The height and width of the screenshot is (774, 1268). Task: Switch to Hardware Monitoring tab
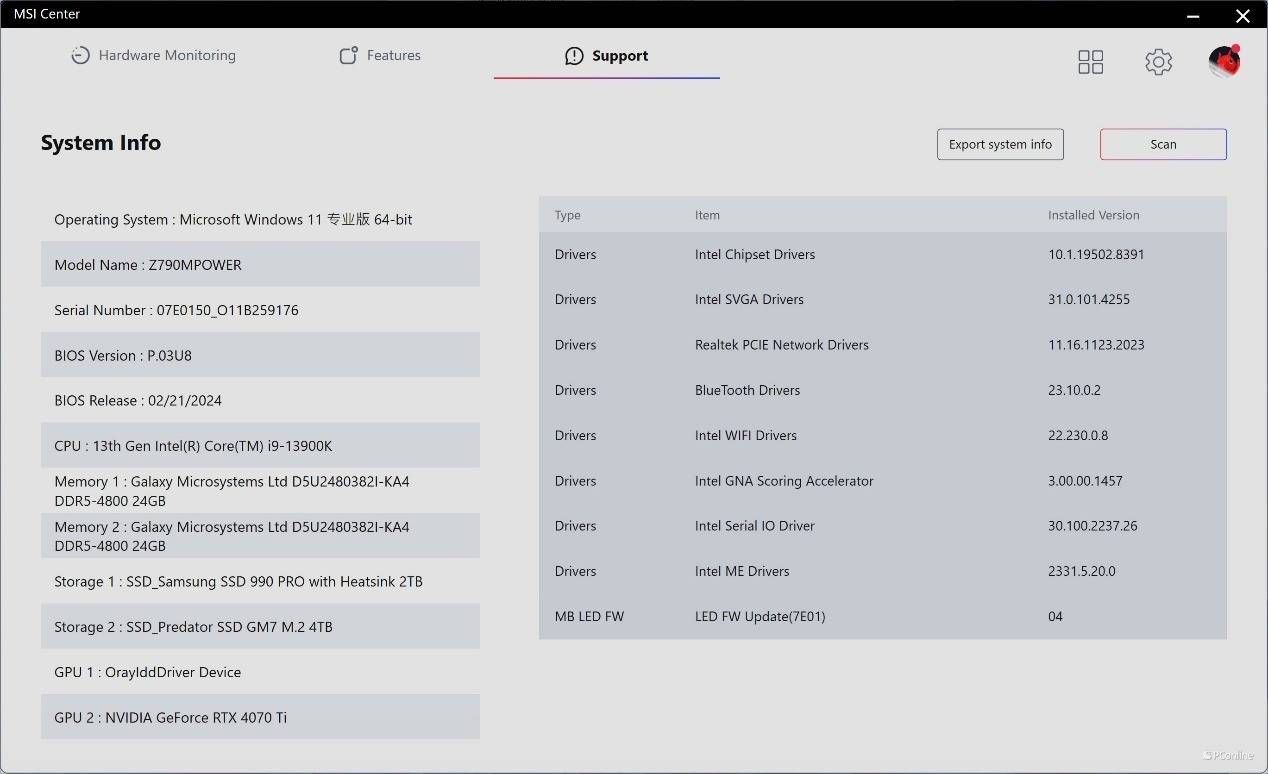[x=166, y=56]
